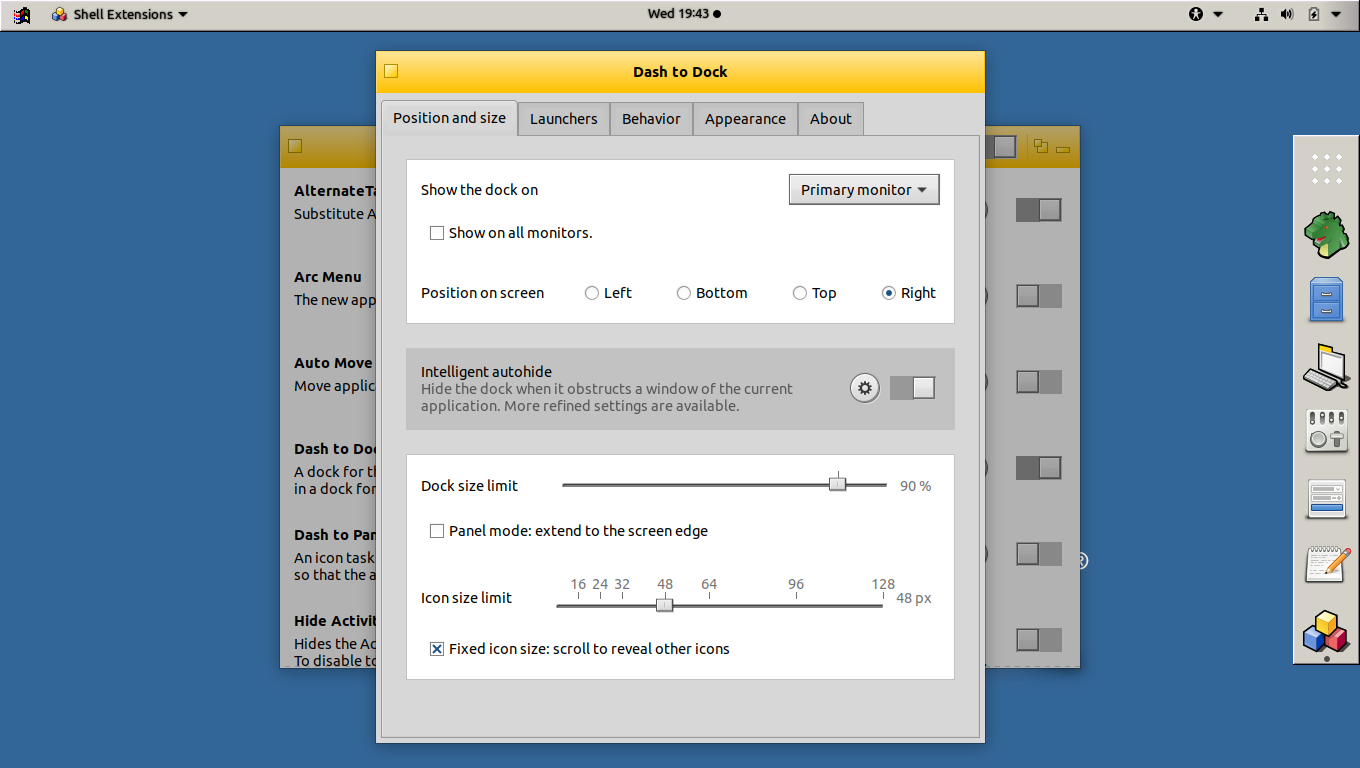Toggle AlternateTab switch in Shell Extensions window
1360x768 pixels.
pos(1039,210)
